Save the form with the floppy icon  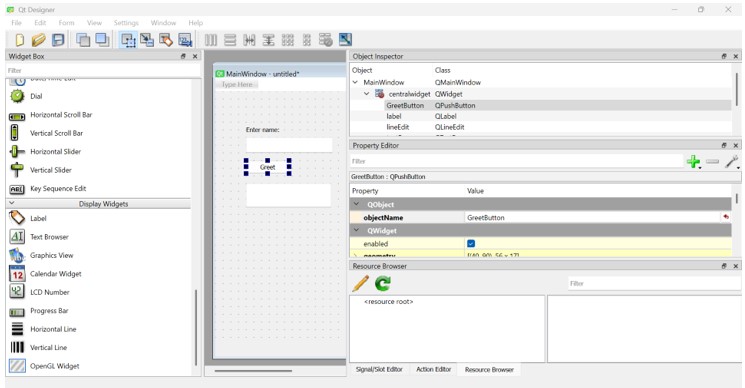click(58, 40)
